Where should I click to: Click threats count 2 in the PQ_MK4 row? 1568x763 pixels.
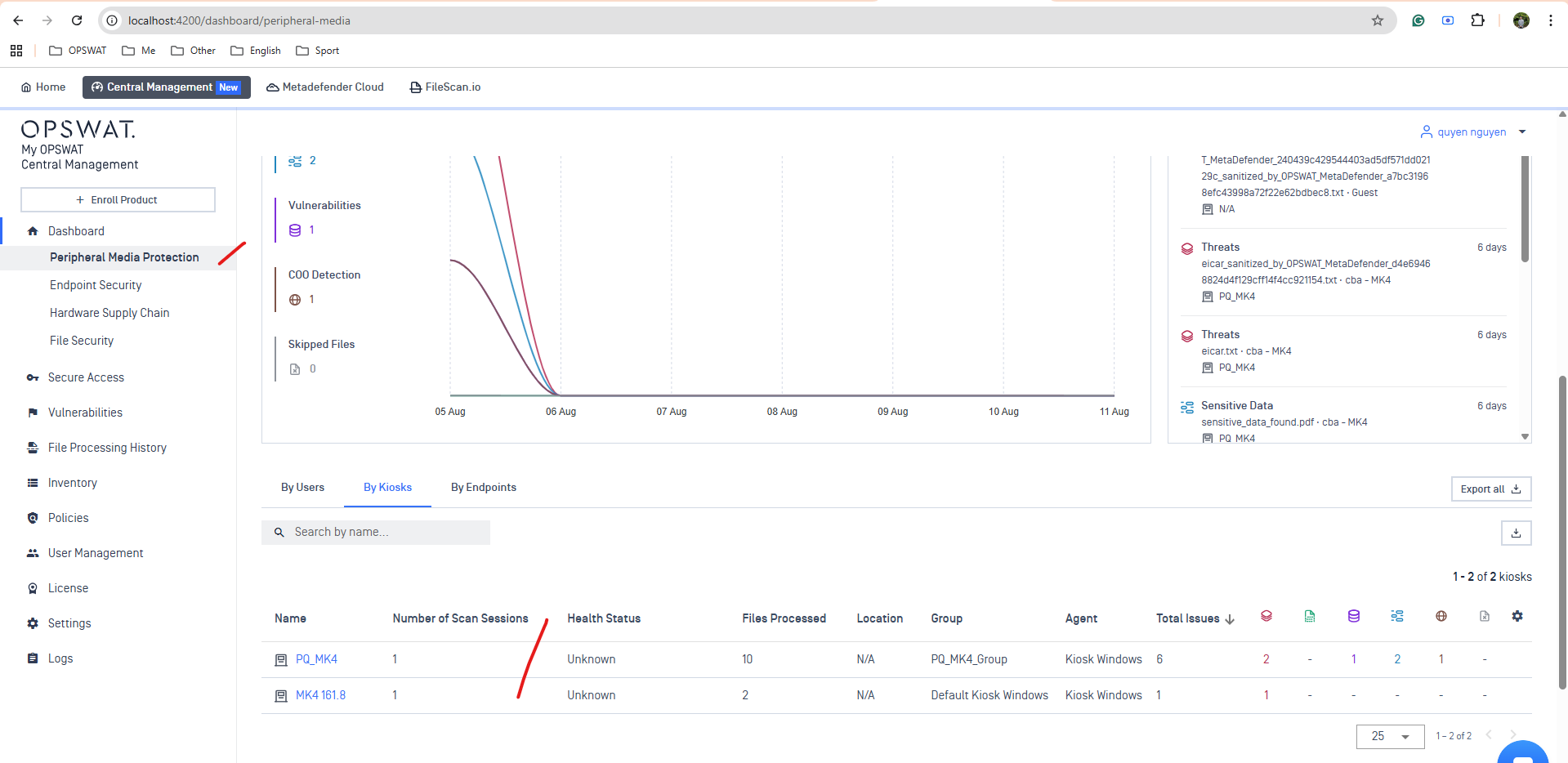coord(1266,659)
